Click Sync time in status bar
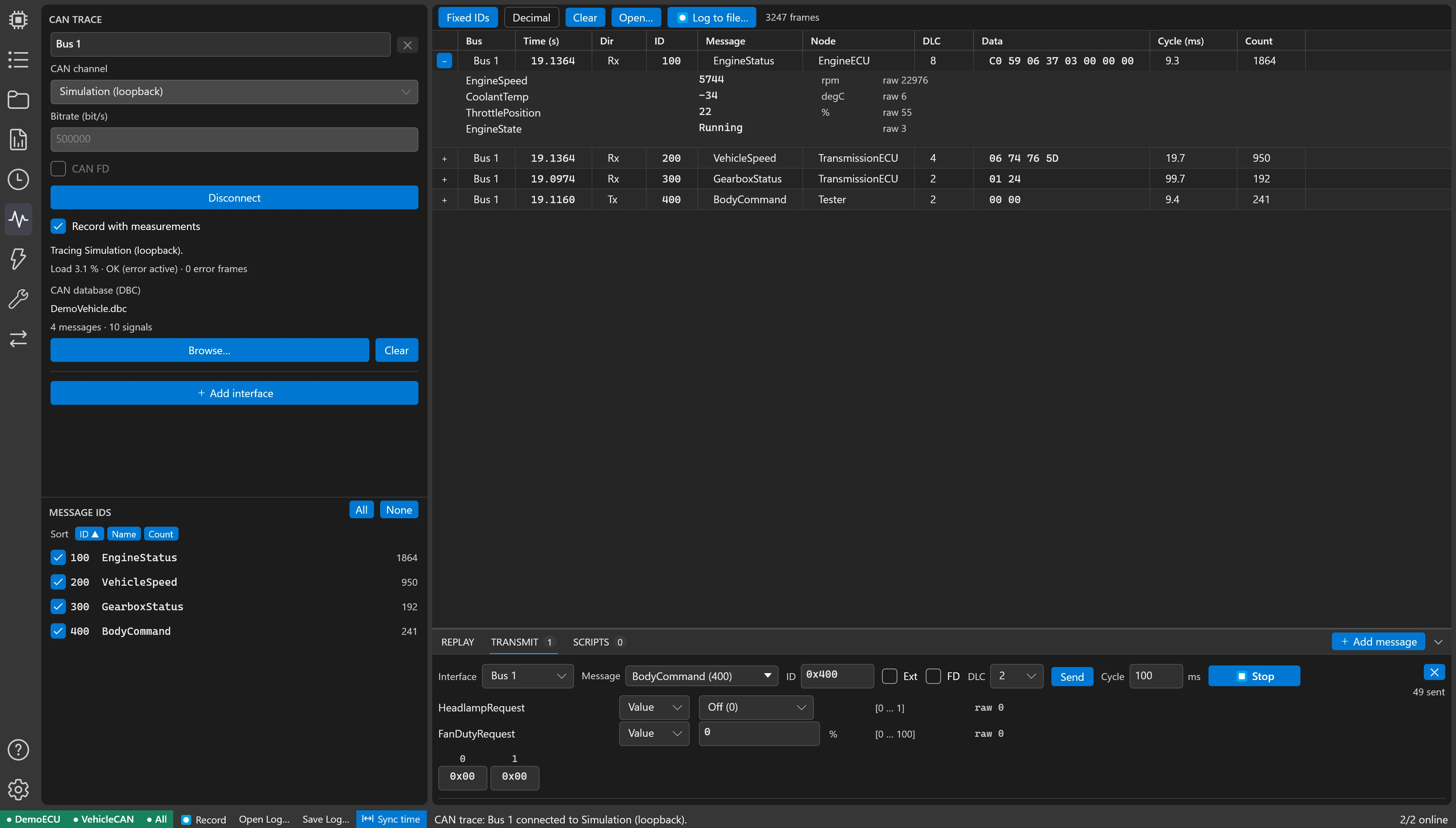 (x=391, y=819)
